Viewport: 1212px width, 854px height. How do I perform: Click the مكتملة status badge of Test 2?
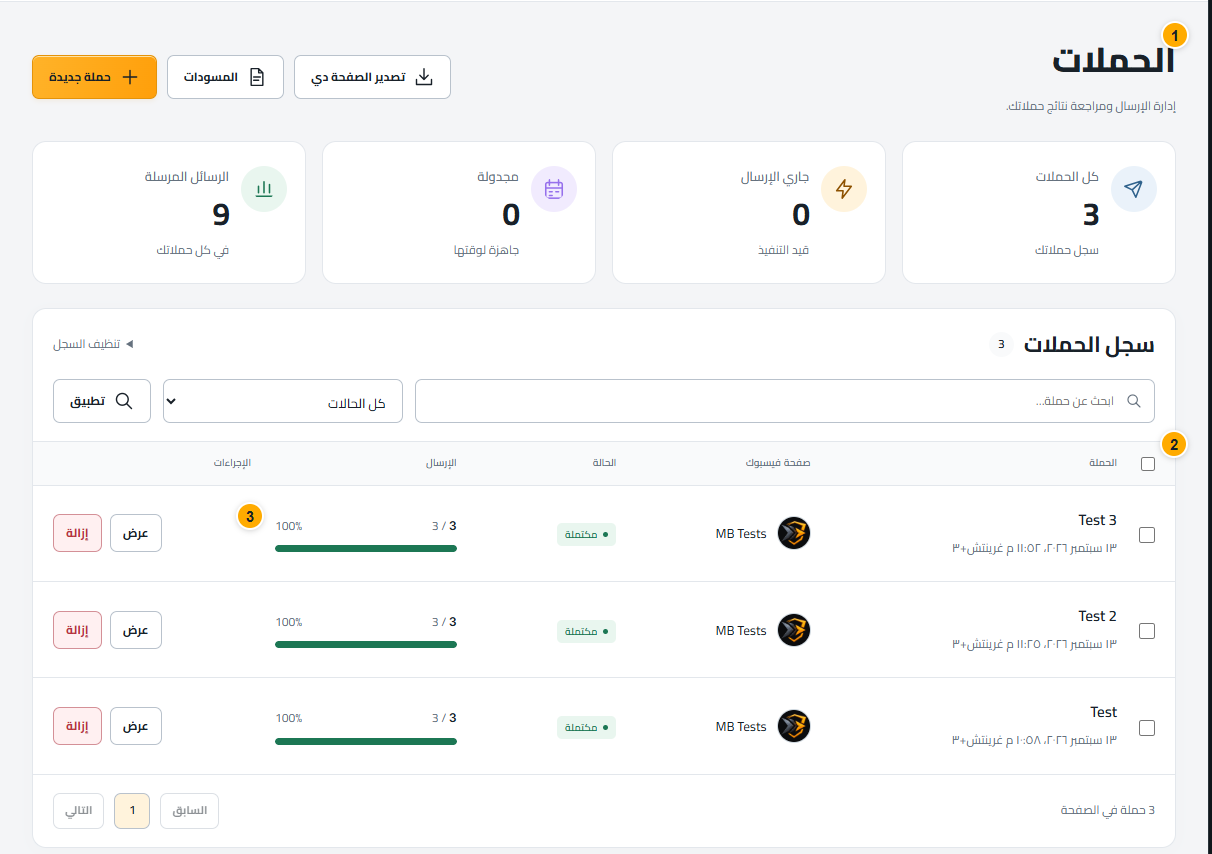586,631
